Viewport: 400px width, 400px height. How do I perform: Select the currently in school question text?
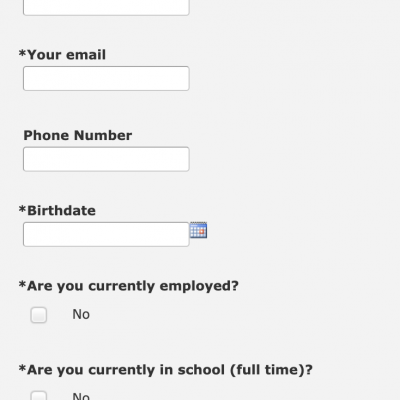(166, 370)
